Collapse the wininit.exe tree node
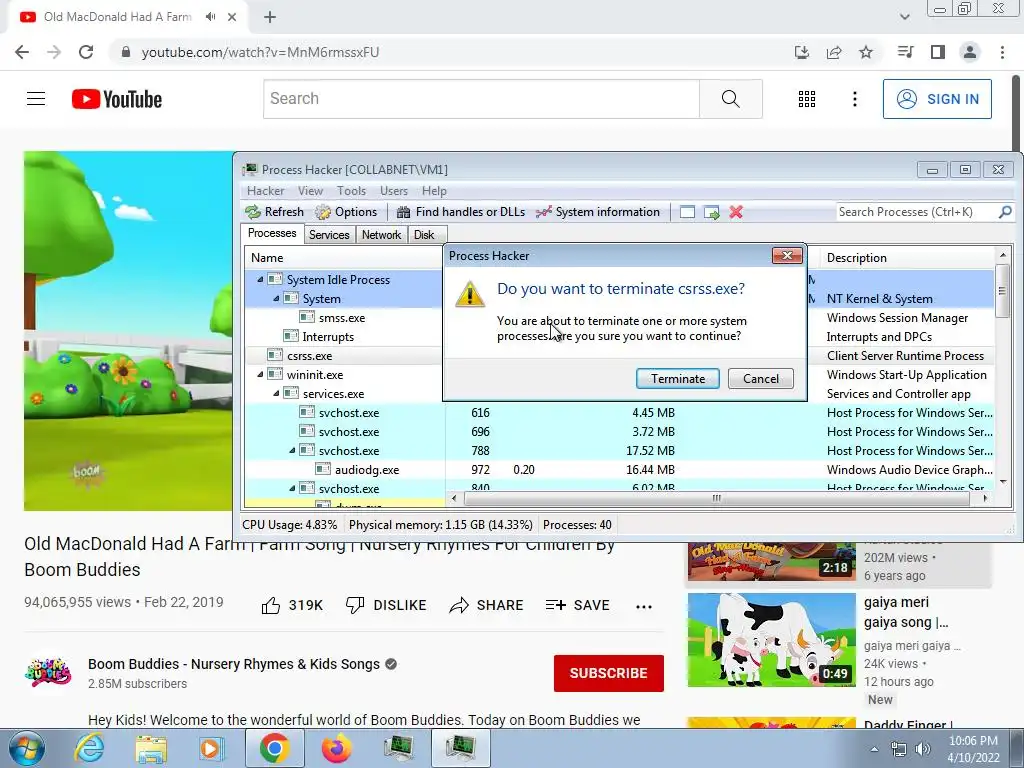The height and width of the screenshot is (768, 1024). 260,375
